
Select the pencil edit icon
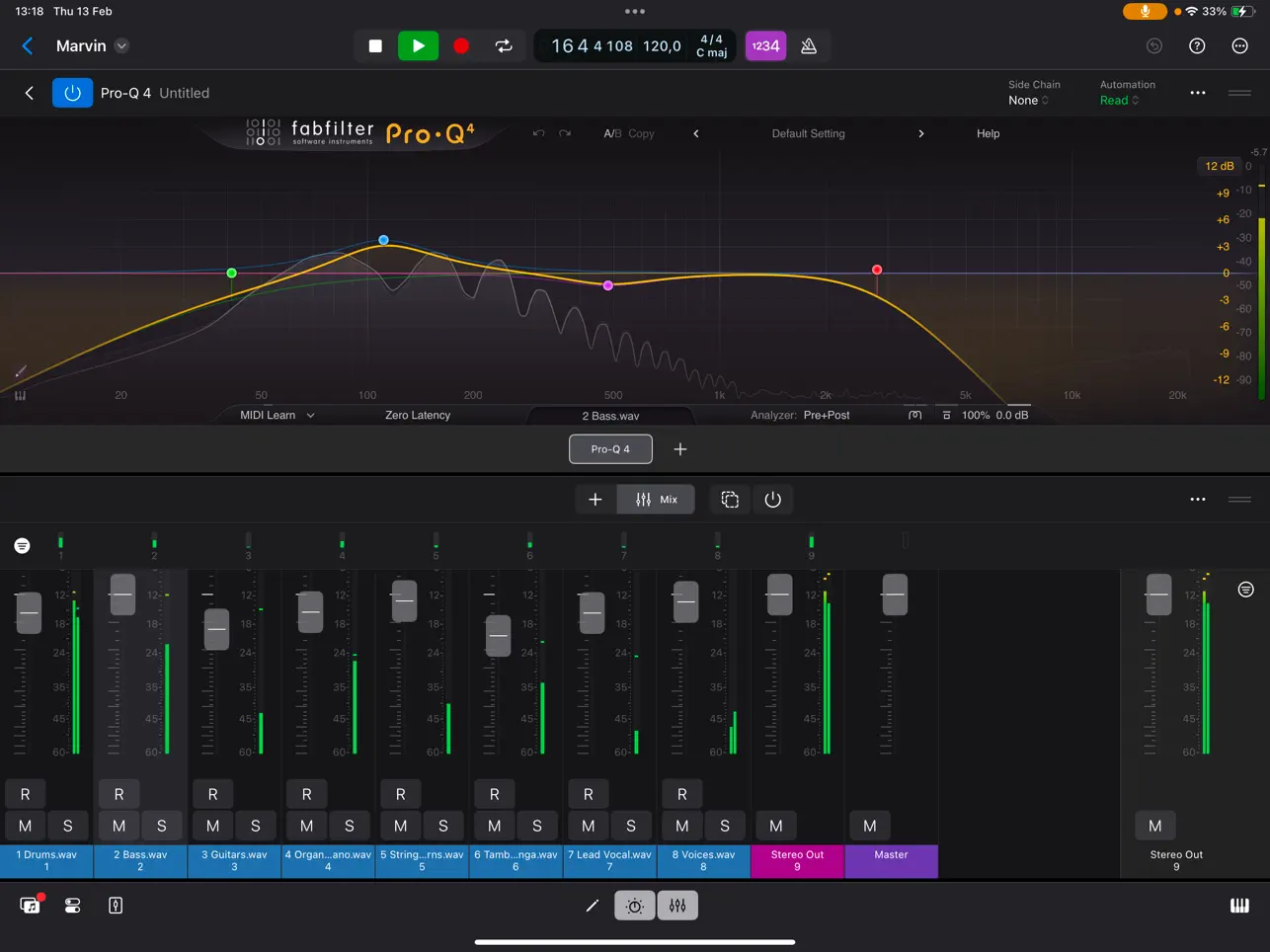pos(592,905)
